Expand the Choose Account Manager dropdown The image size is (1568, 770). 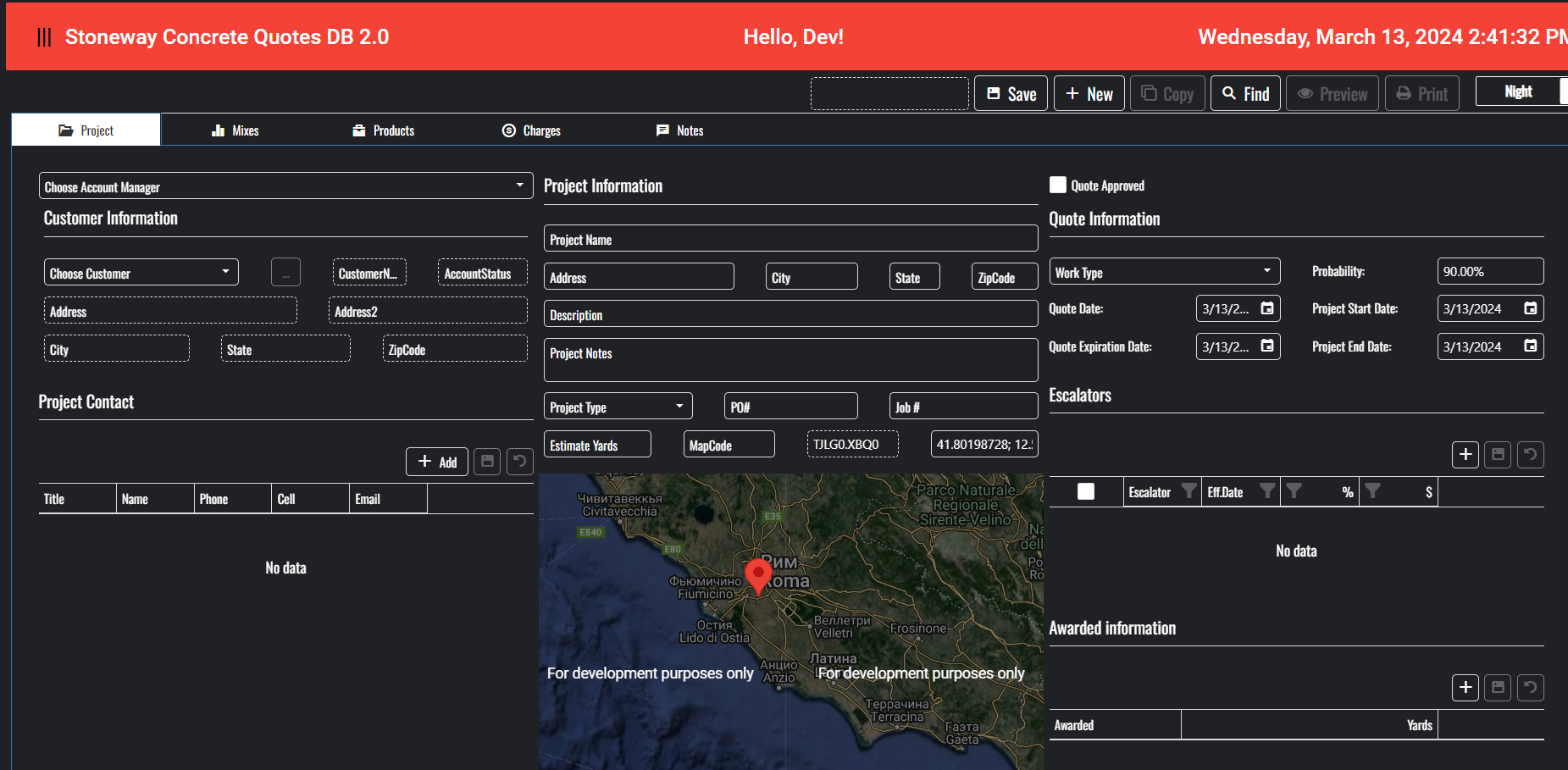click(x=519, y=186)
